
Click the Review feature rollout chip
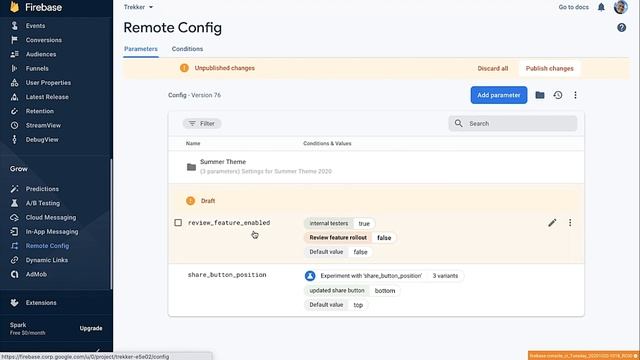coord(338,238)
